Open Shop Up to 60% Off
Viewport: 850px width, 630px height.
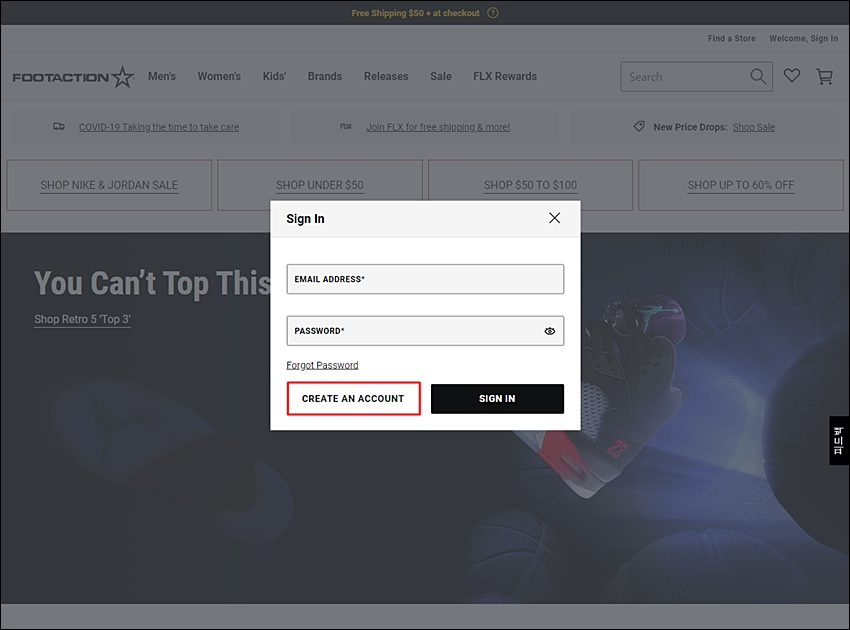[740, 185]
